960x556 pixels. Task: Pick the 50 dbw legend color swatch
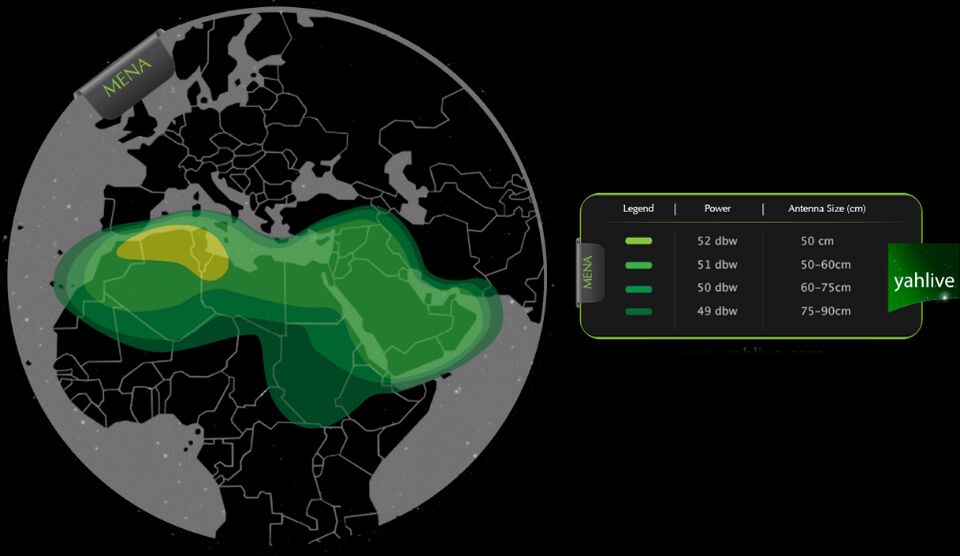point(638,289)
